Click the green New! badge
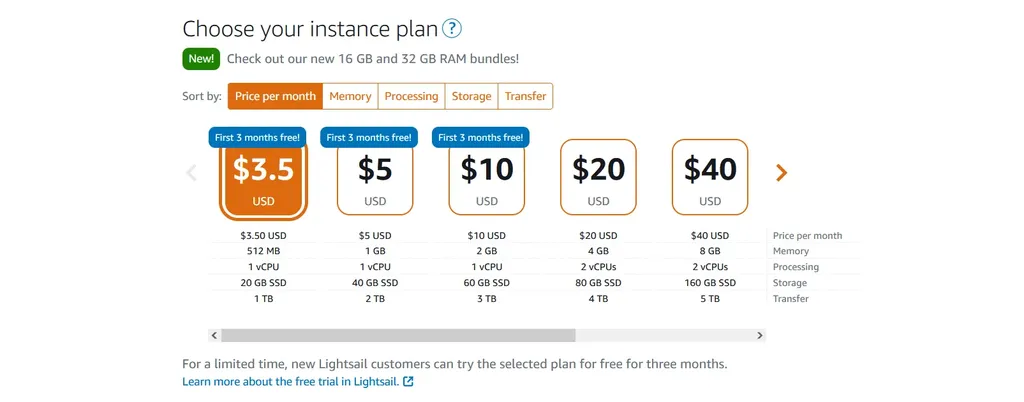Screen dimensions: 1024x402 [x=201, y=59]
